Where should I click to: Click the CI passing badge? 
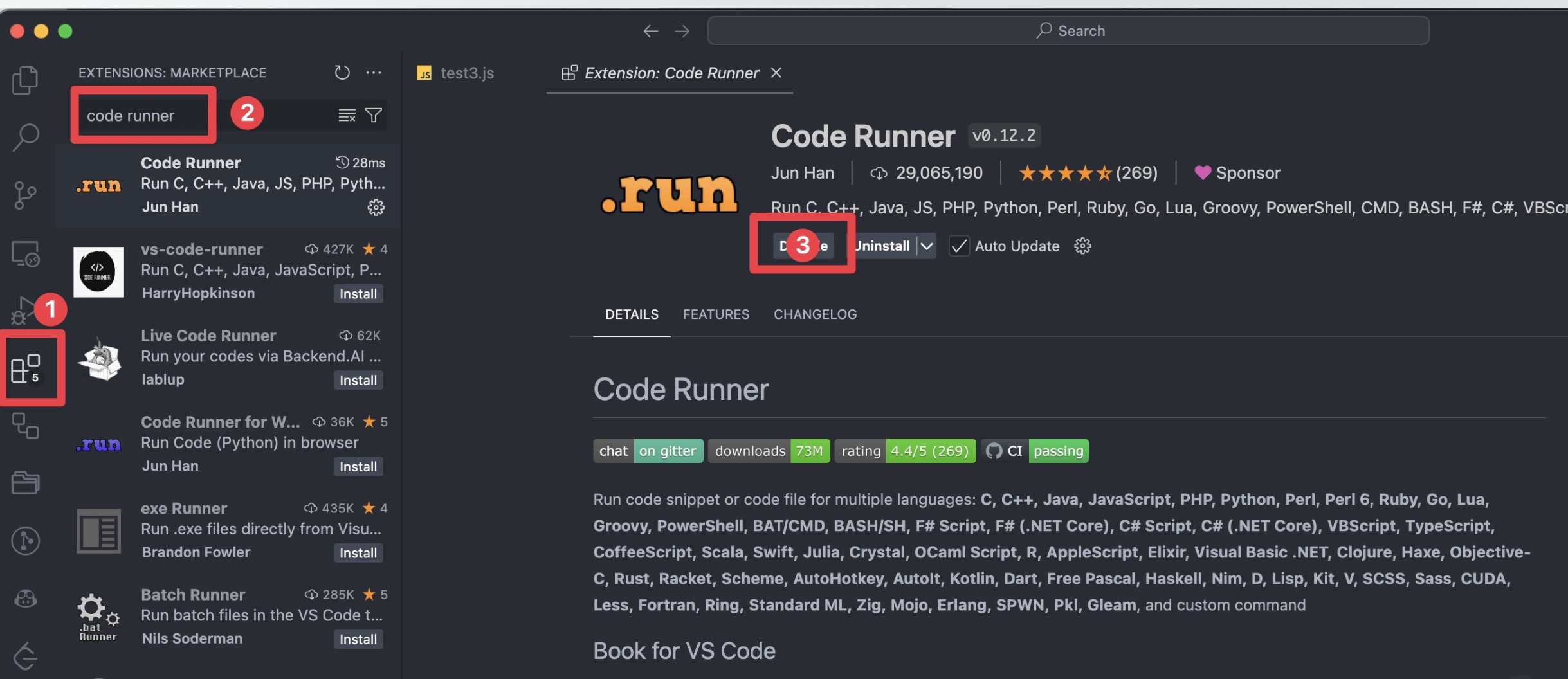click(1035, 451)
